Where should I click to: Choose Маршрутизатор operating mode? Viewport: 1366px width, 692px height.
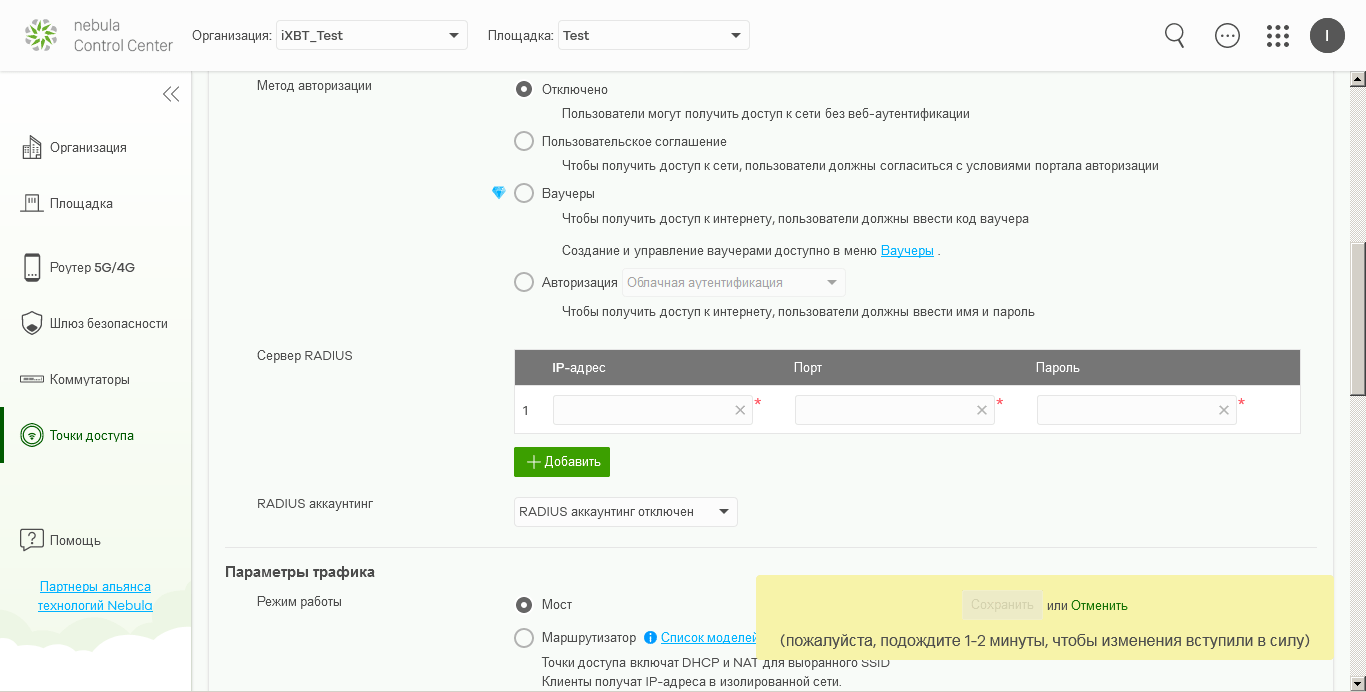[524, 637]
